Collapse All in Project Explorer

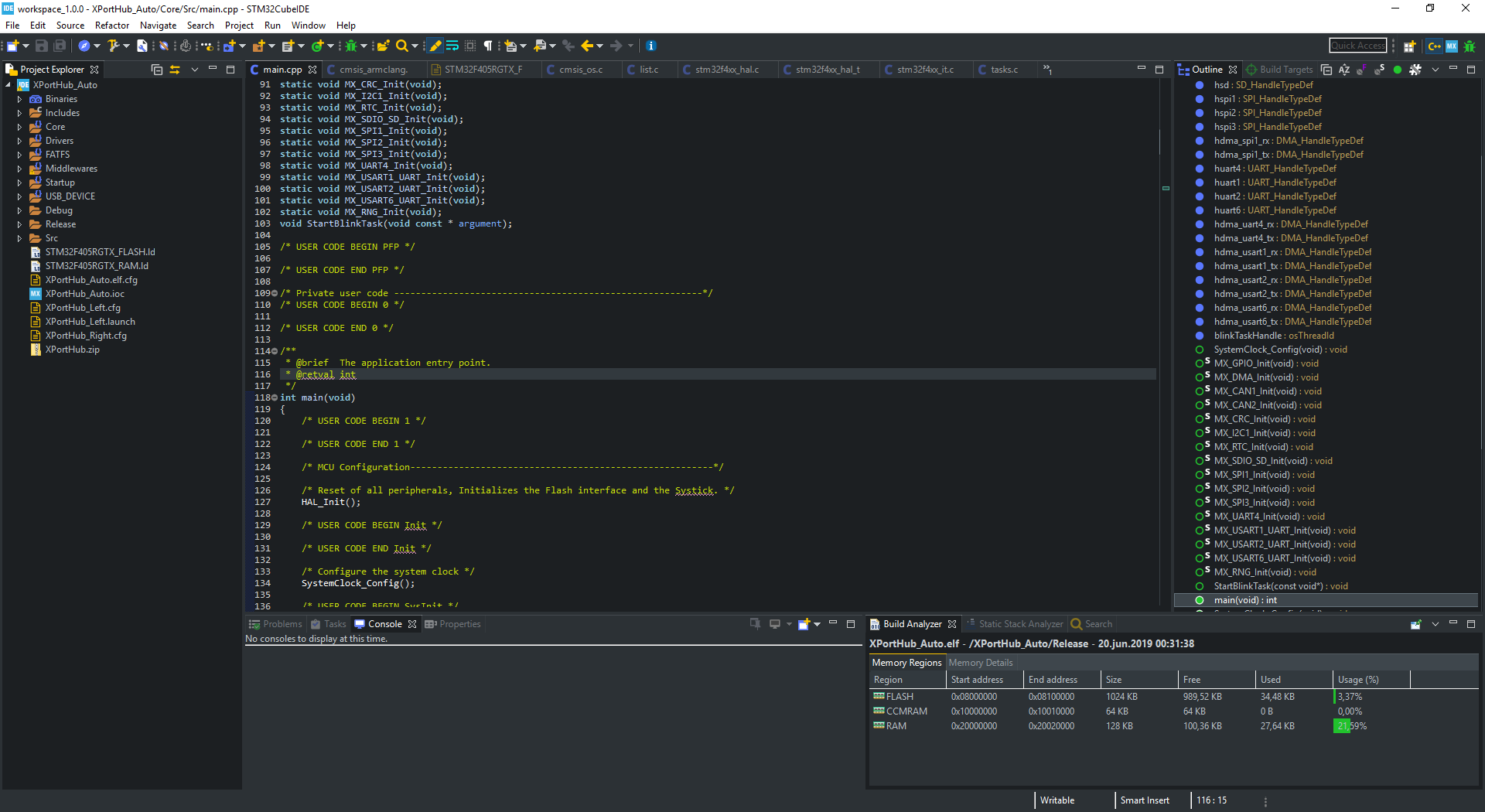tap(157, 70)
